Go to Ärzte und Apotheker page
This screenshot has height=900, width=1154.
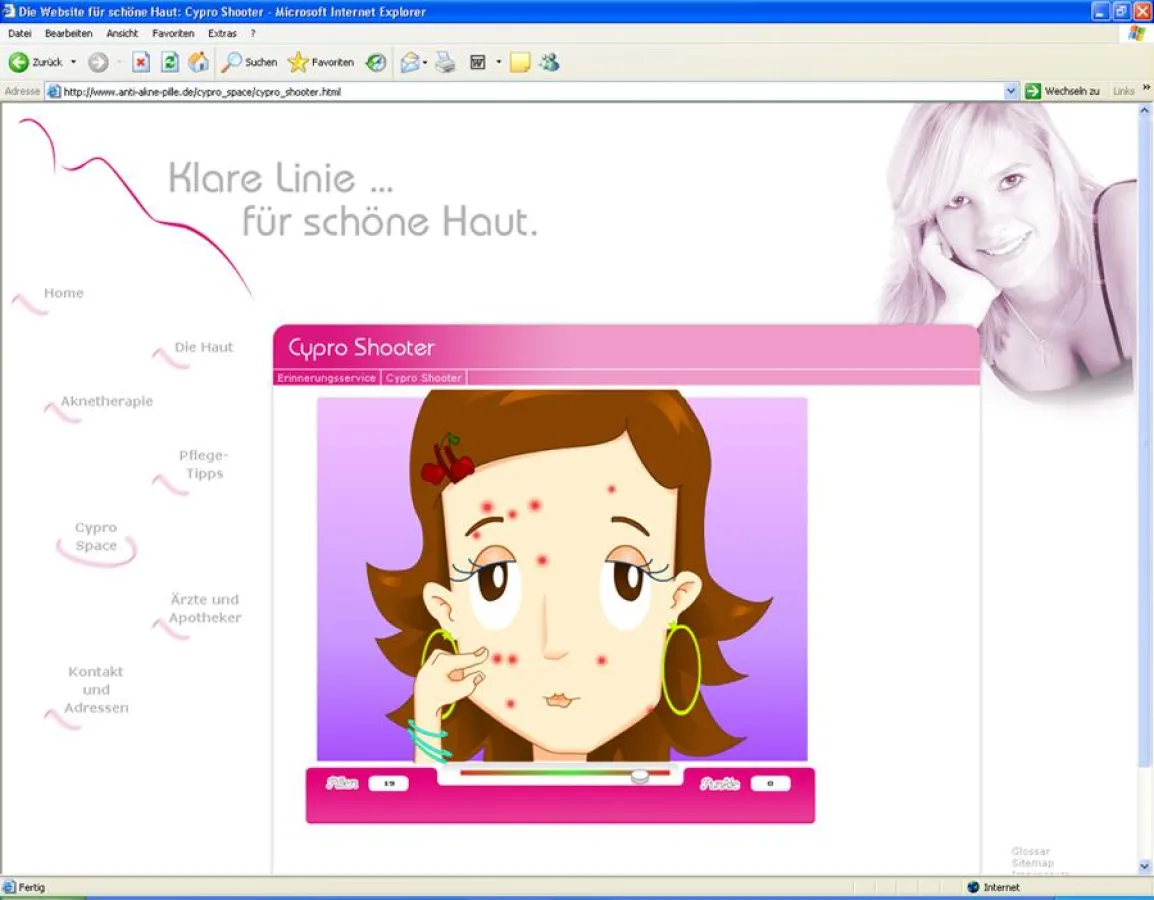(x=205, y=608)
